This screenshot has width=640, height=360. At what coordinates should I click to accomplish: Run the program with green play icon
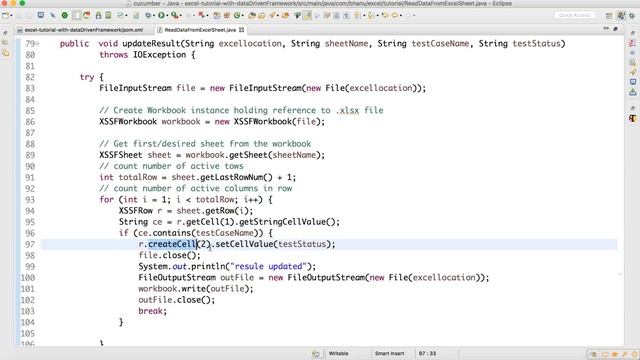(161, 15)
